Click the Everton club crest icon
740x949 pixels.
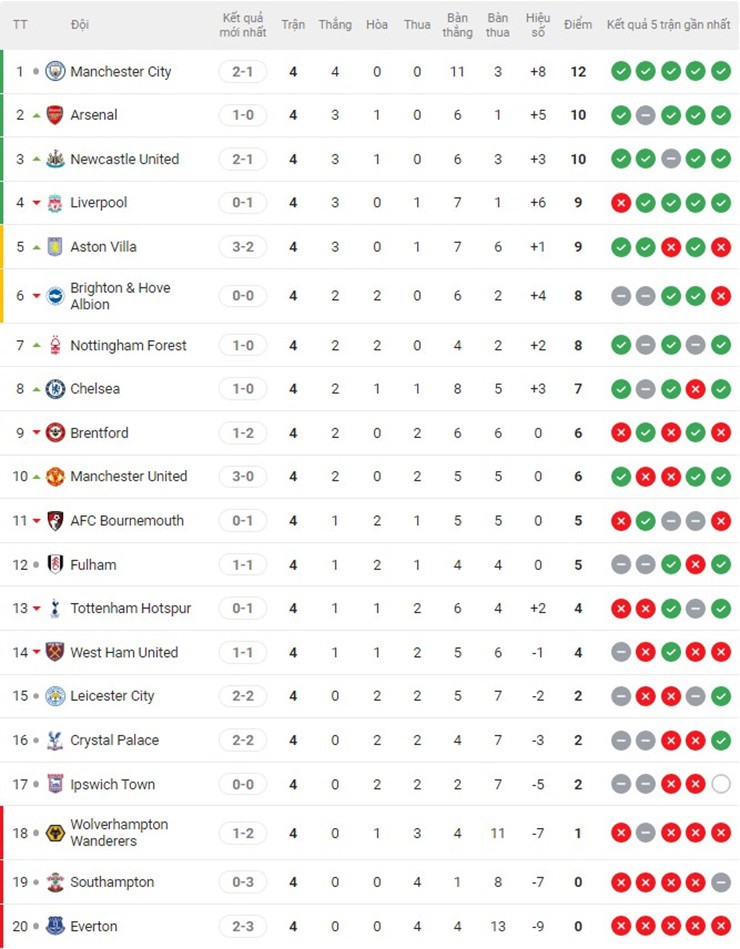(55, 926)
